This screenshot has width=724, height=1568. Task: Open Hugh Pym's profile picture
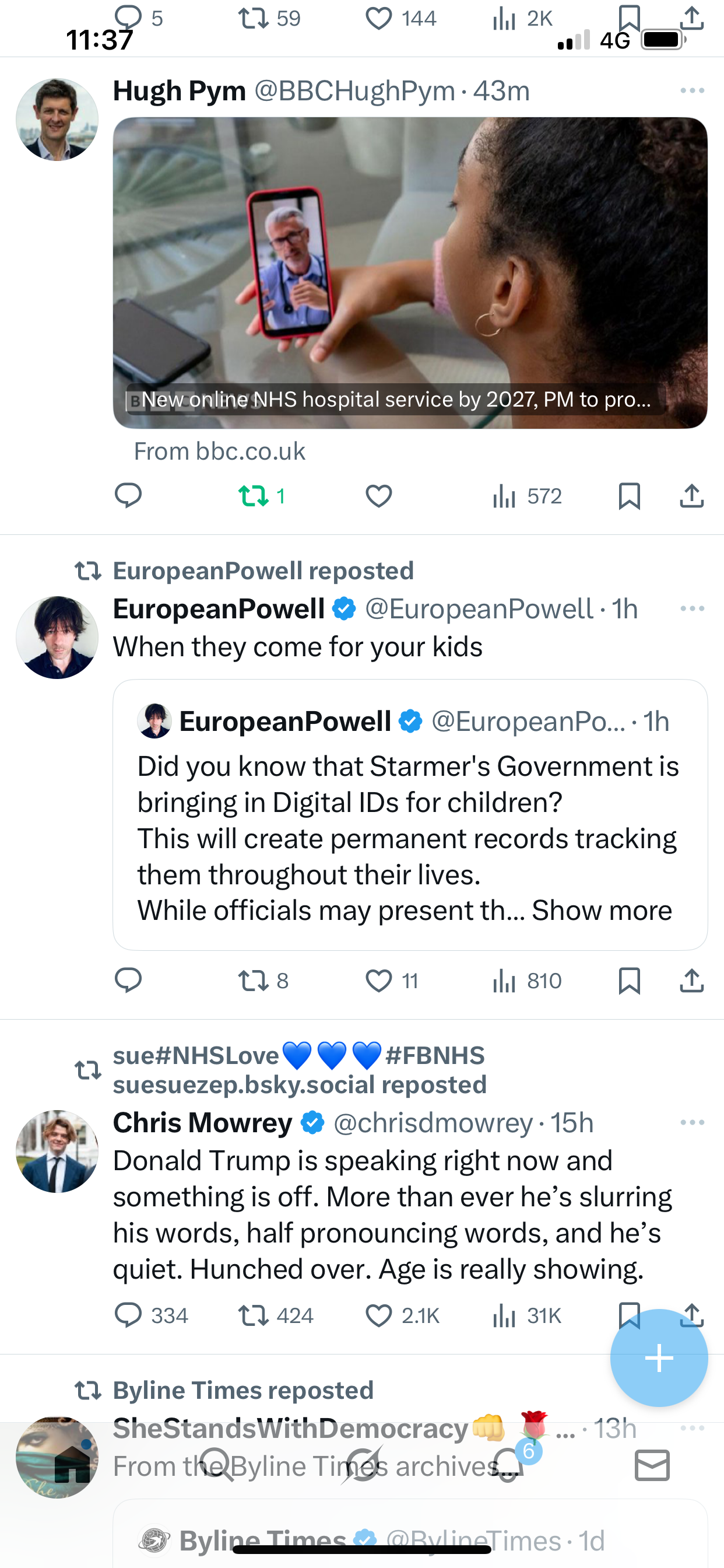(x=57, y=120)
